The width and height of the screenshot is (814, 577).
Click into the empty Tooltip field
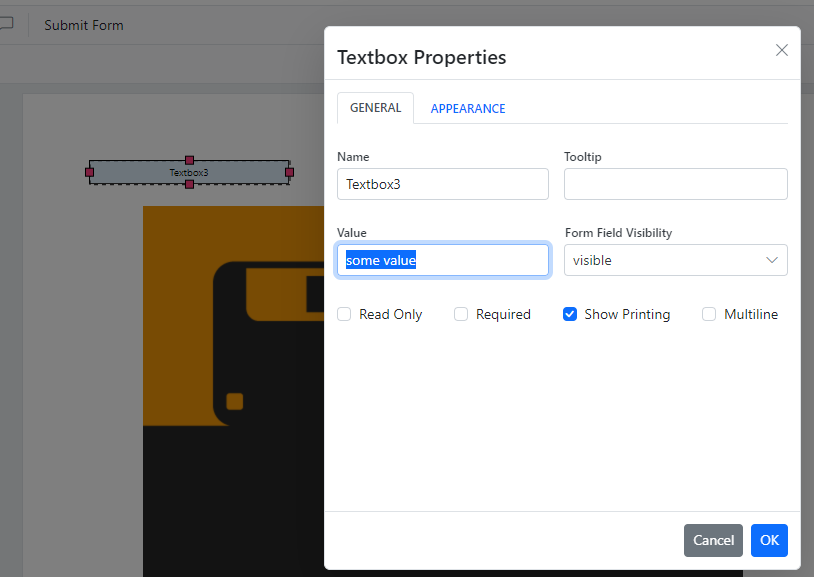point(675,184)
